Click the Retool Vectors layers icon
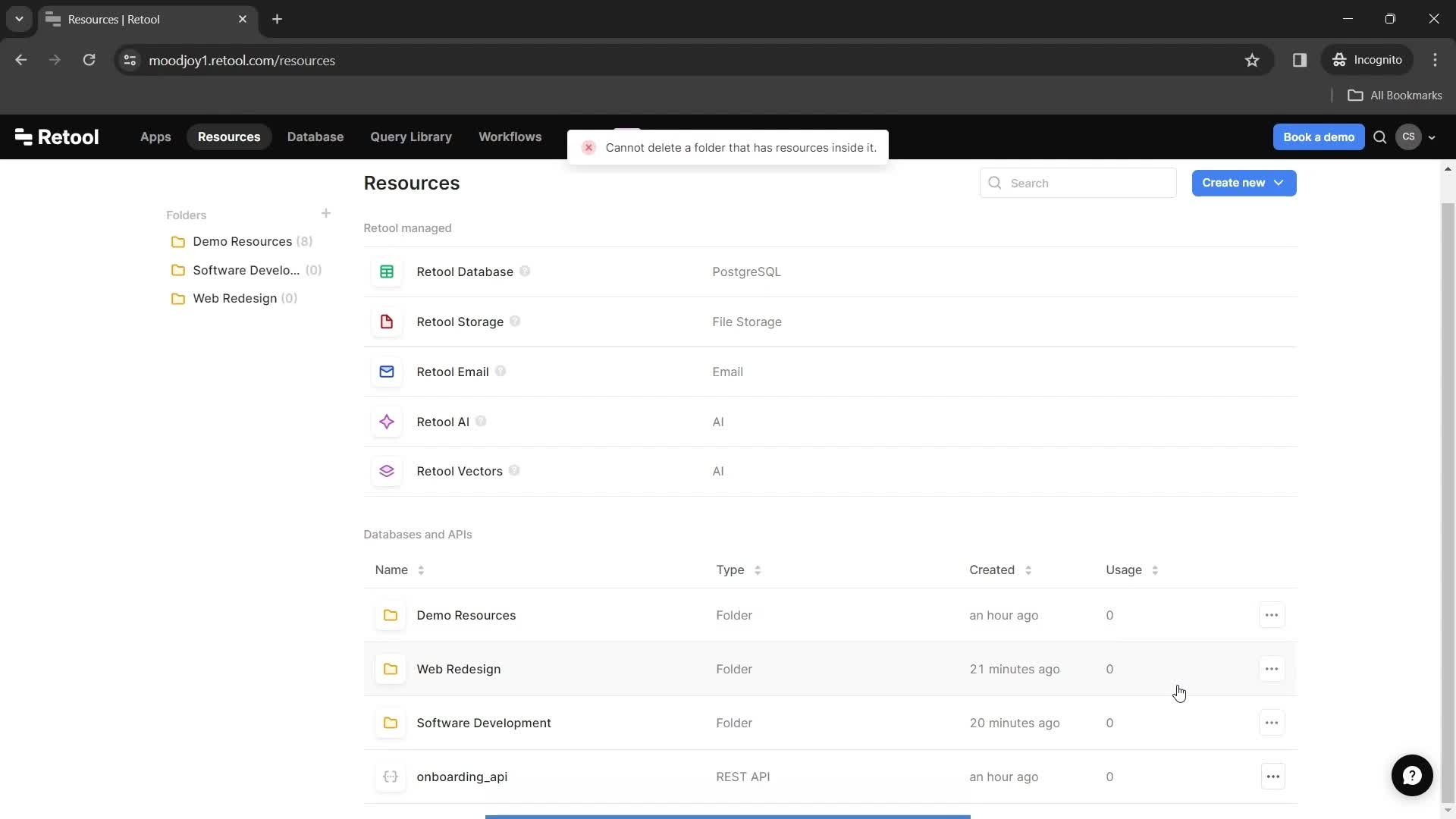Screen dimensions: 1456x819 click(387, 470)
